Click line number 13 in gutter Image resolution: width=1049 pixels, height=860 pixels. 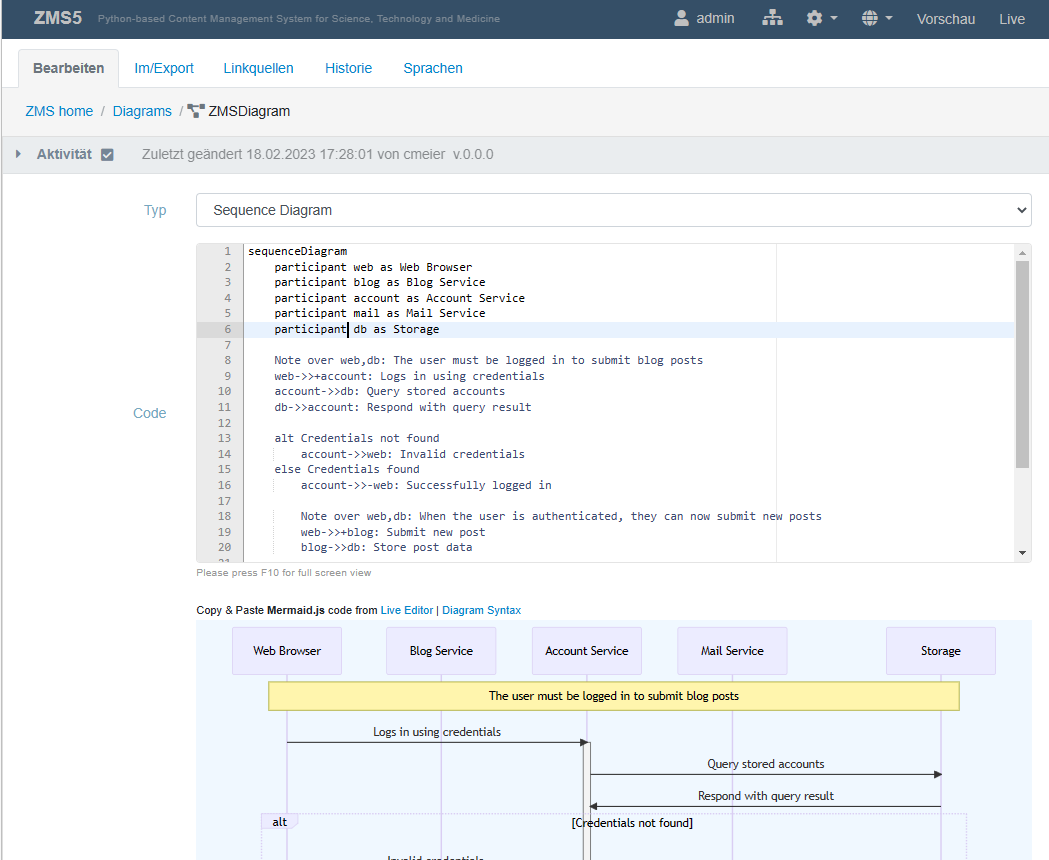pos(224,438)
